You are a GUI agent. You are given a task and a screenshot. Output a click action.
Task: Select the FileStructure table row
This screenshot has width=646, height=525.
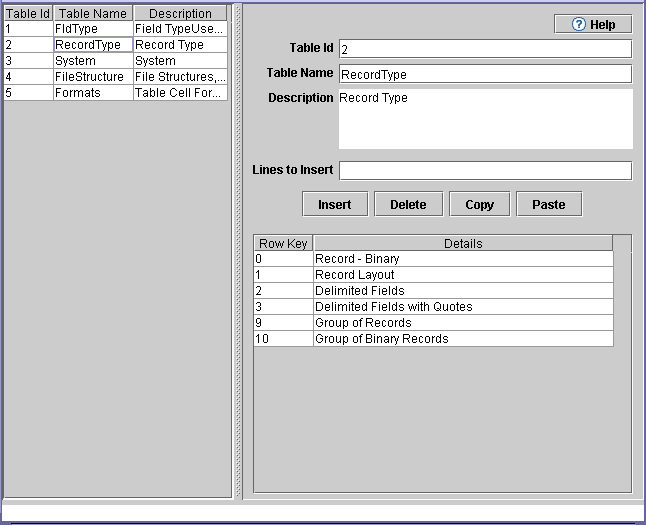coord(92,77)
